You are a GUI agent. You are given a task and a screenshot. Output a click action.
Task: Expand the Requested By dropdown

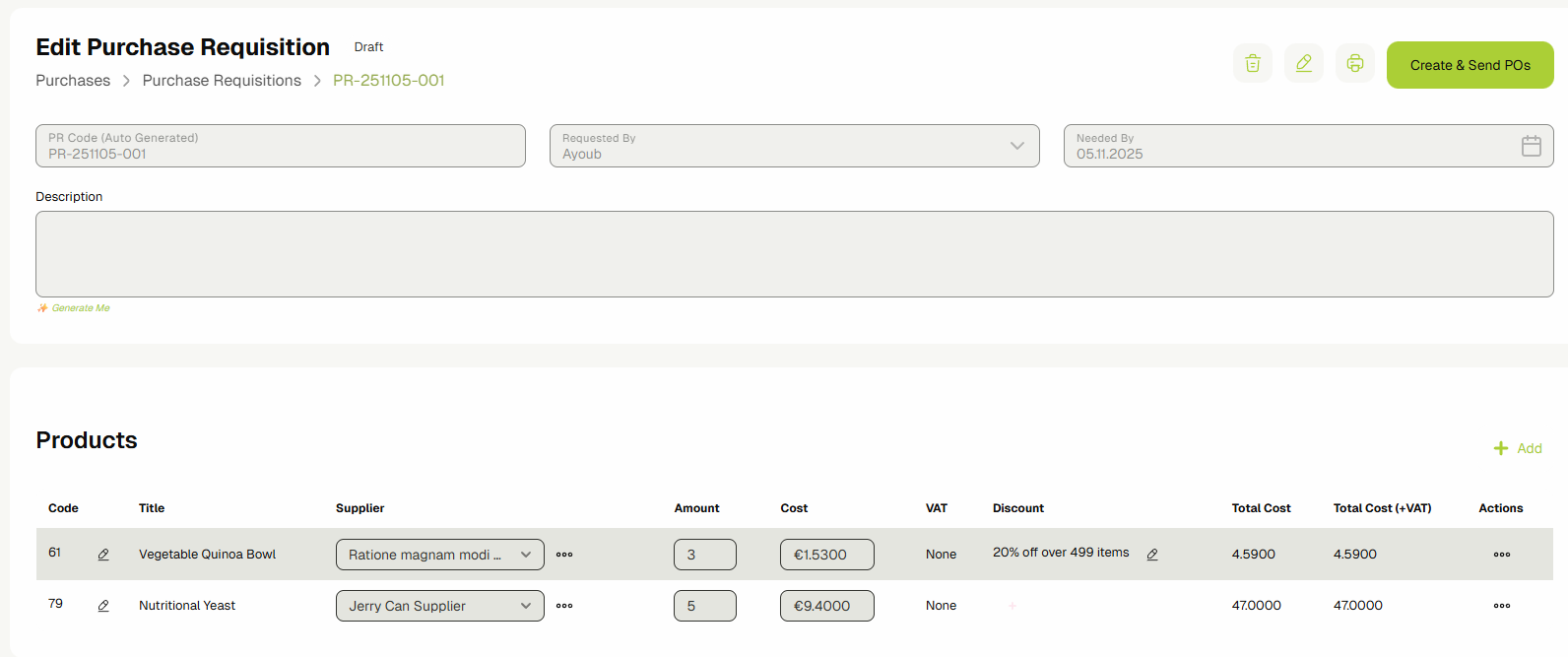(x=1016, y=146)
